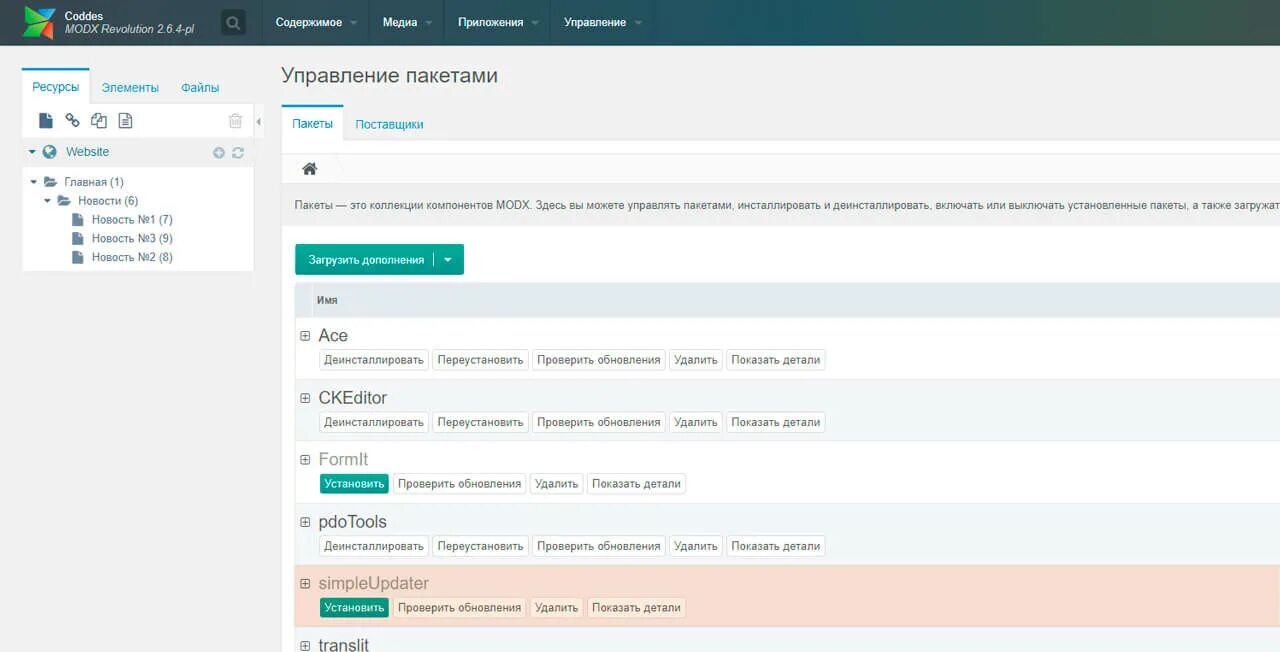Click the home breadcrumb icon

[310, 169]
